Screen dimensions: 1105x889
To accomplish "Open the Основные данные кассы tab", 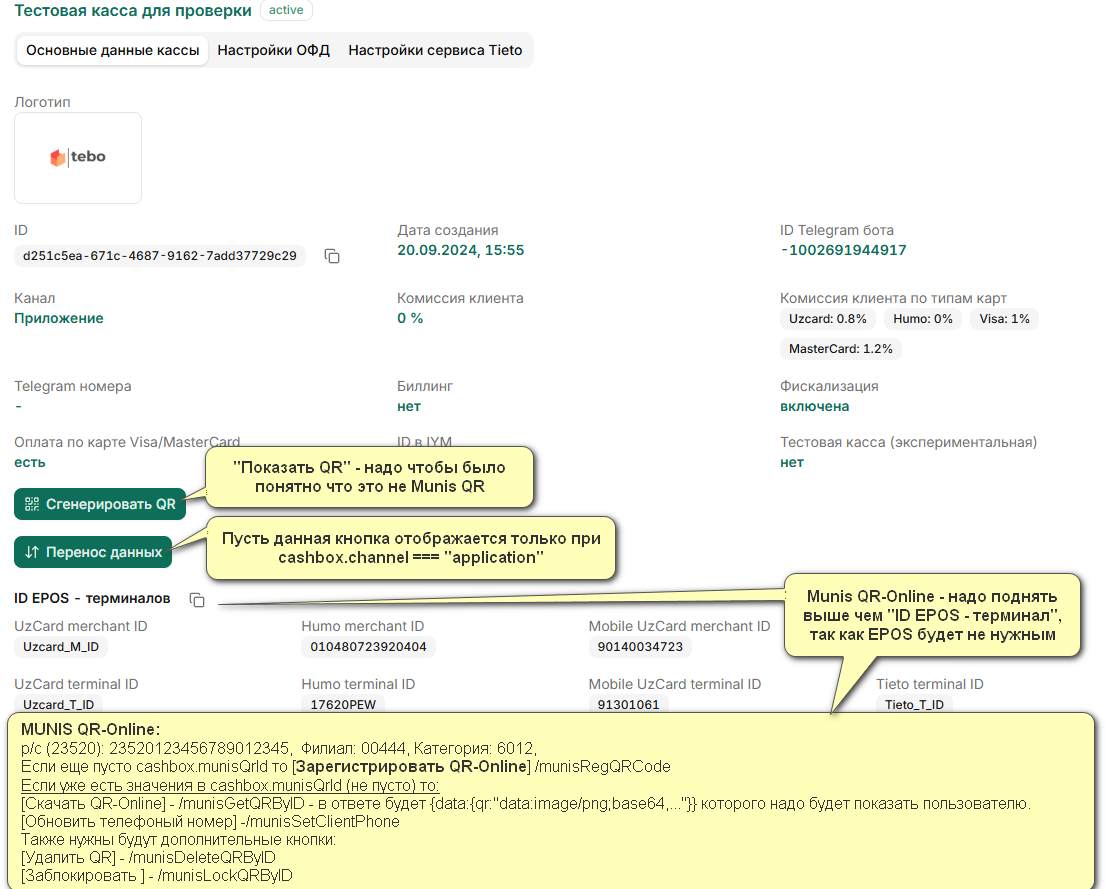I will tap(112, 50).
